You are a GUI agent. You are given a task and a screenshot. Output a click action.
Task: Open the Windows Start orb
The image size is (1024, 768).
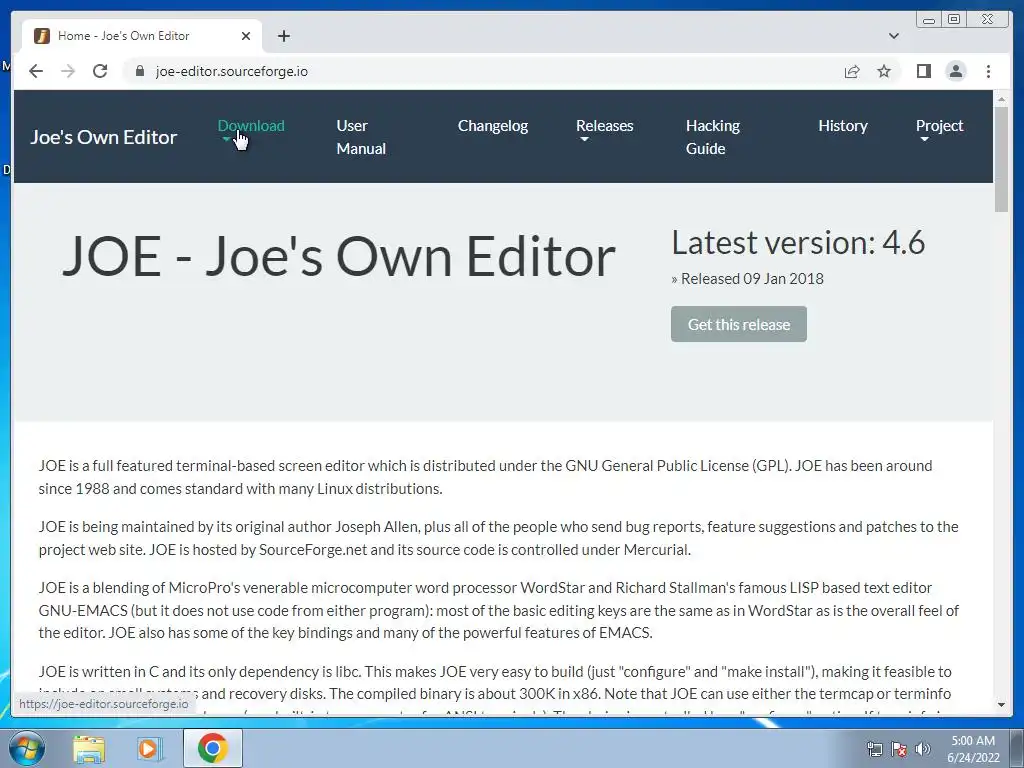pyautogui.click(x=27, y=748)
